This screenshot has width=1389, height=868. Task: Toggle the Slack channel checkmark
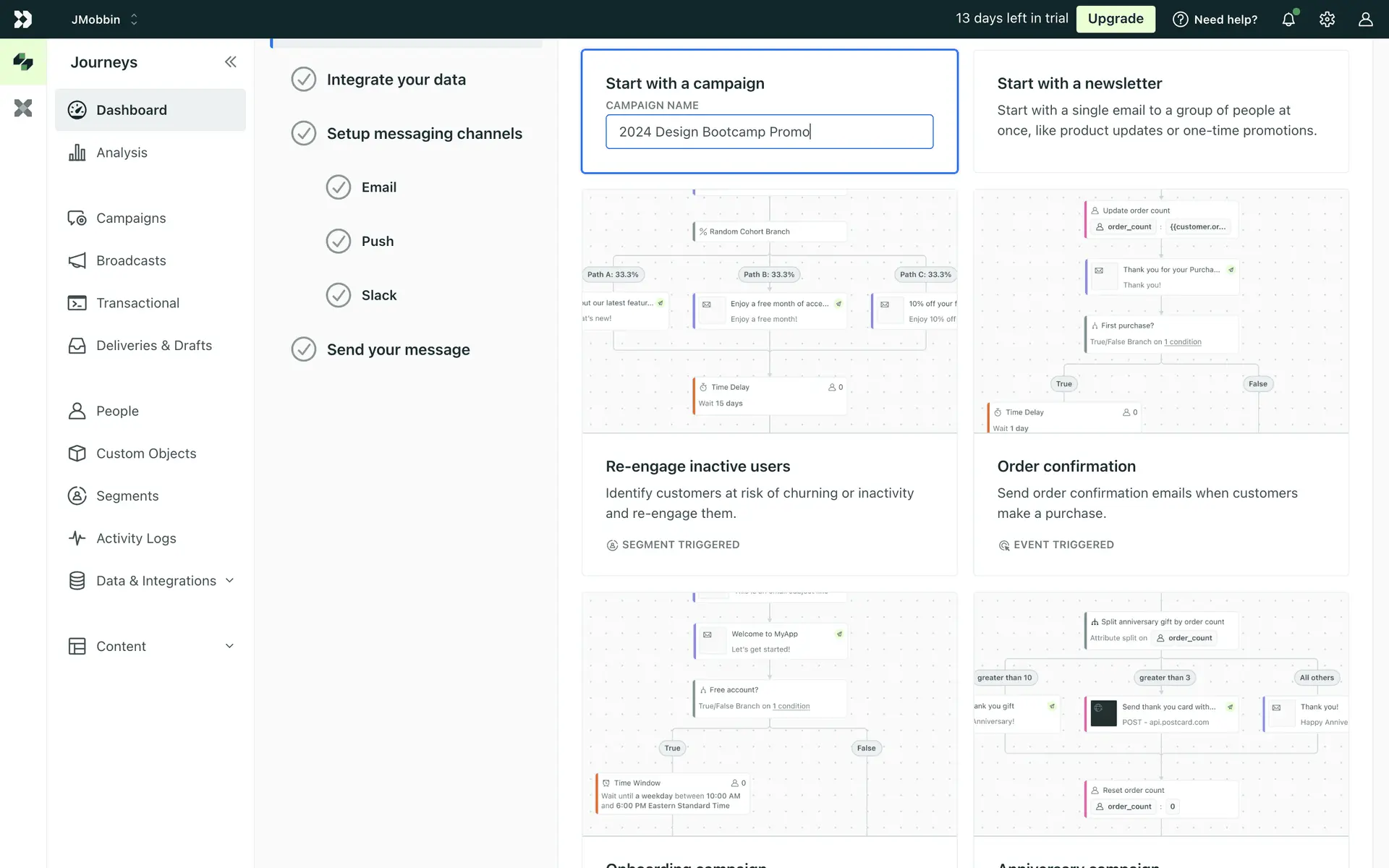coord(338,295)
